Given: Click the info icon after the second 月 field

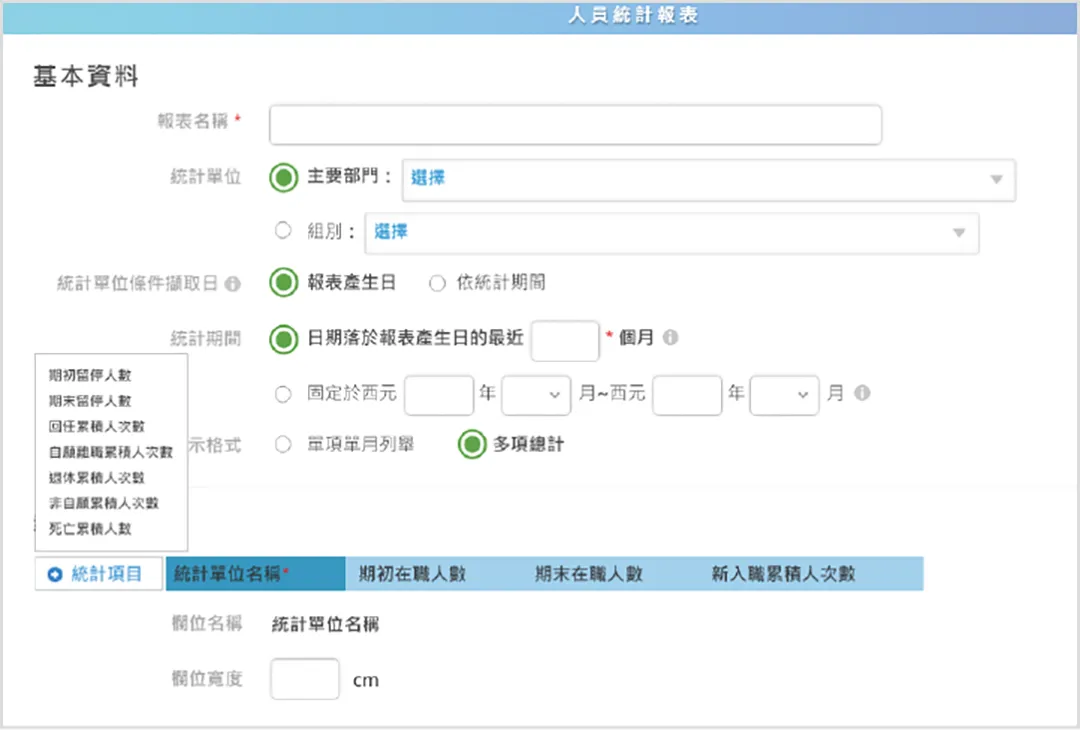Looking at the screenshot, I should click(x=863, y=395).
